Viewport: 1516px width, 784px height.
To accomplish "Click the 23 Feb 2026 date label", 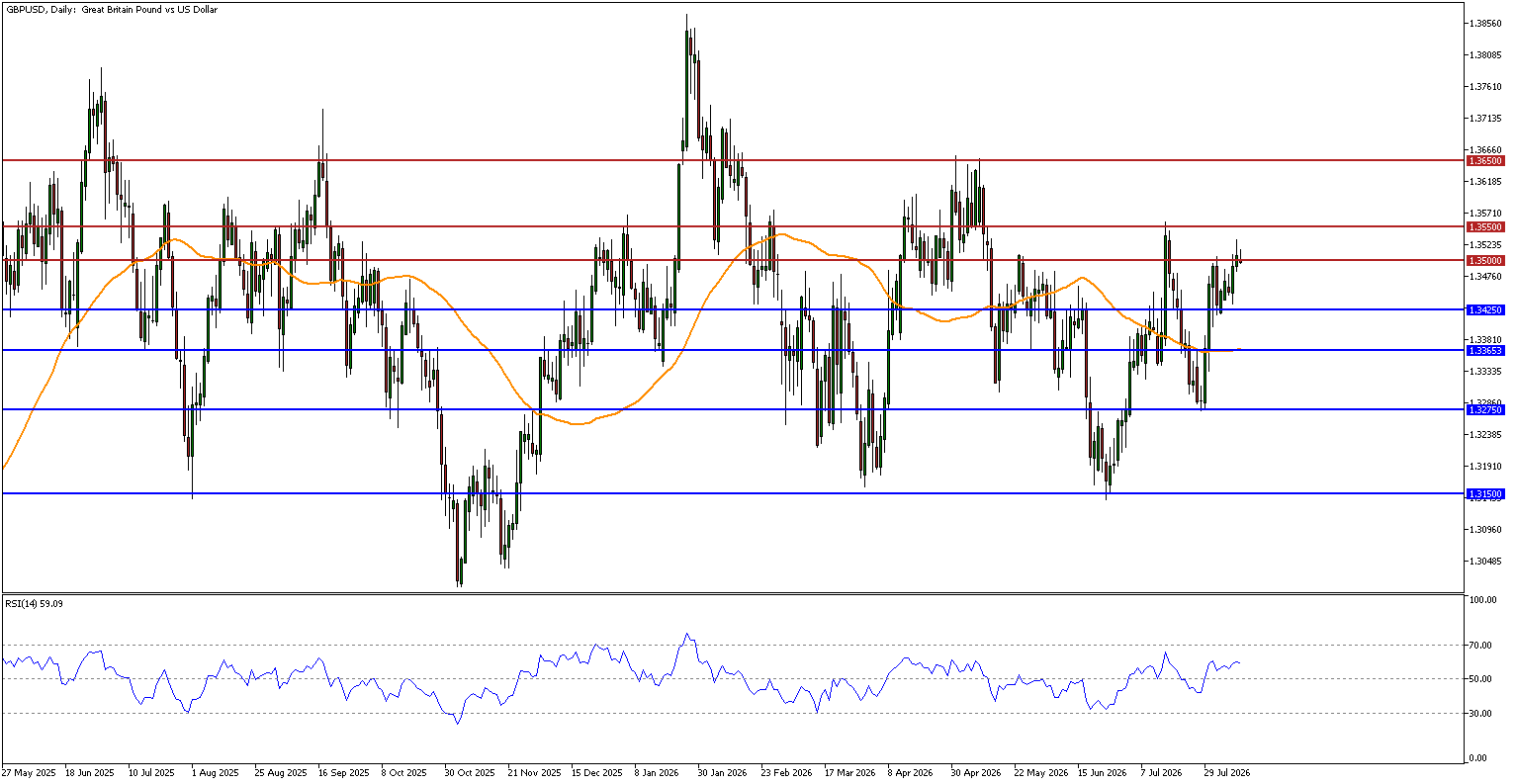I will (x=784, y=773).
